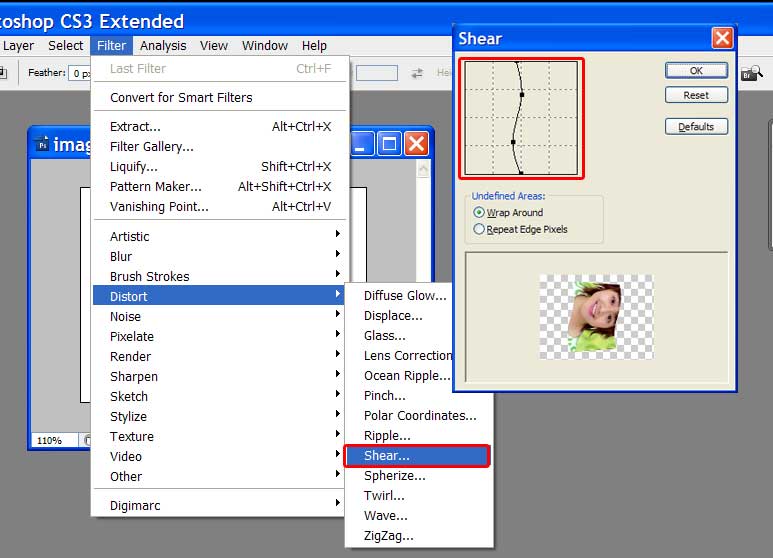Click upper control point on shear curve
This screenshot has height=558, width=773.
tap(522, 95)
